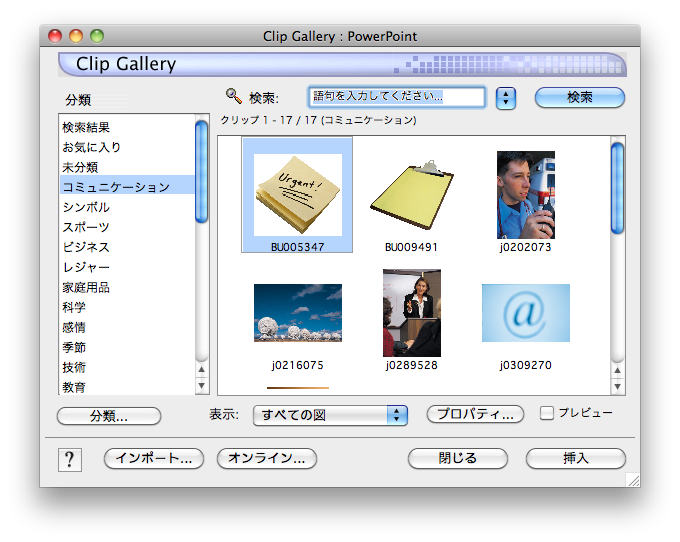Image resolution: width=680 pixels, height=542 pixels.
Task: Click the question mark help button
Action: point(70,459)
